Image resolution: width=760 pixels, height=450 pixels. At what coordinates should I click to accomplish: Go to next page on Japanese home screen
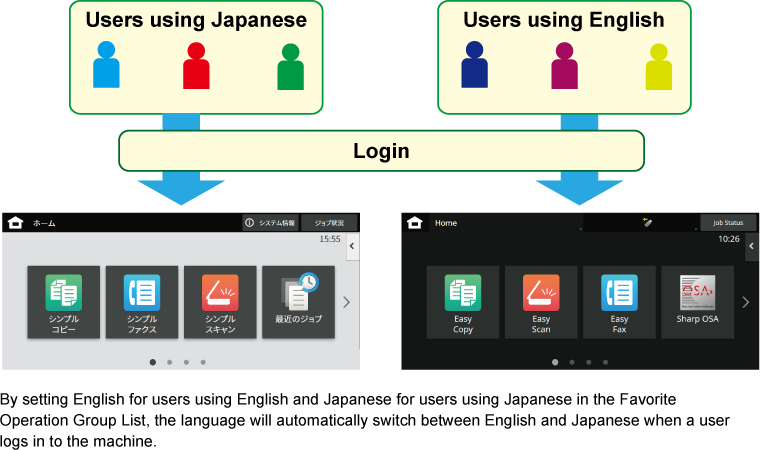[346, 302]
